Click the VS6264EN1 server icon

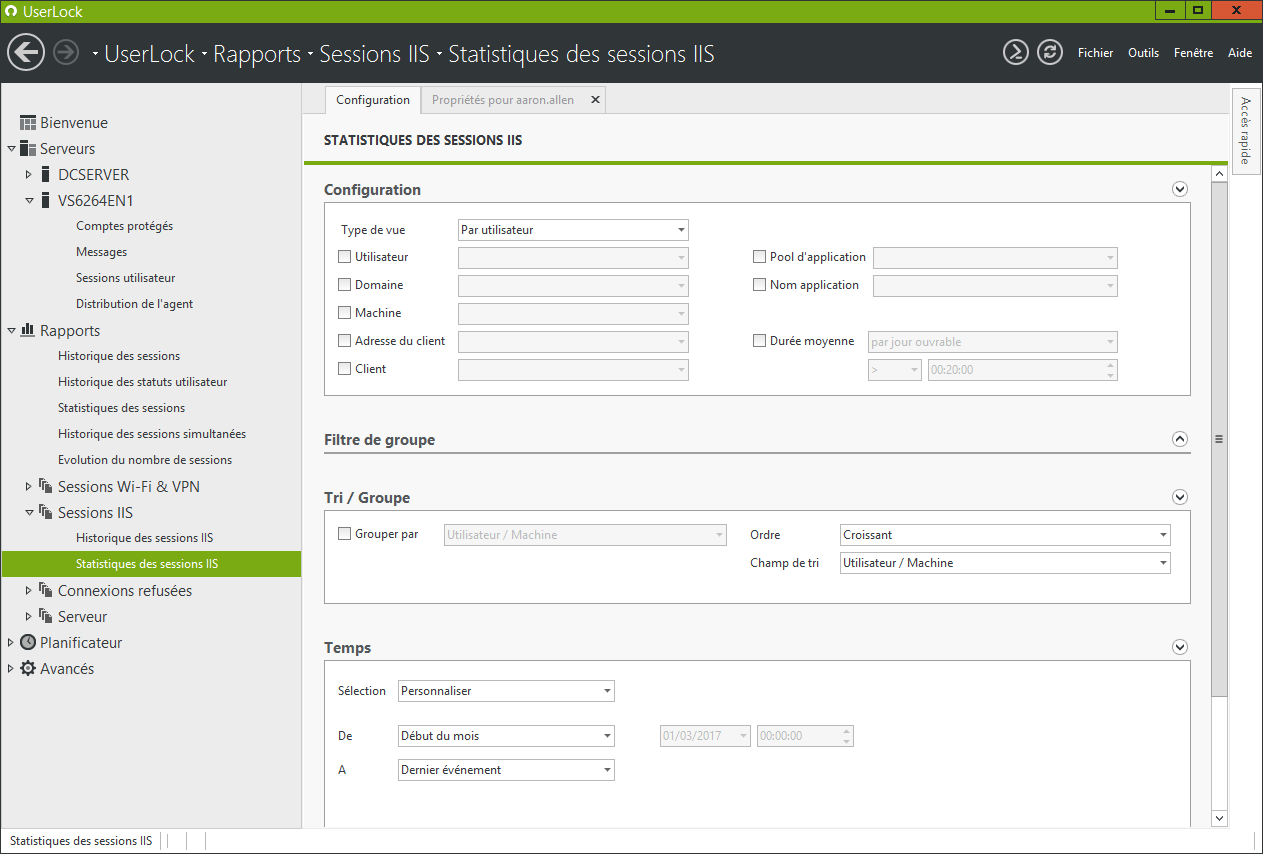pyautogui.click(x=45, y=201)
